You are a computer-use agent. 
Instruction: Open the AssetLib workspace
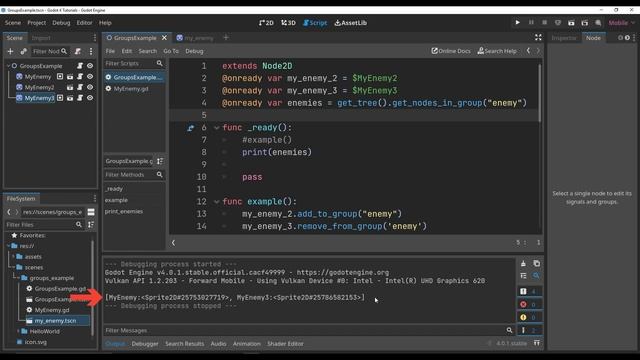351,23
